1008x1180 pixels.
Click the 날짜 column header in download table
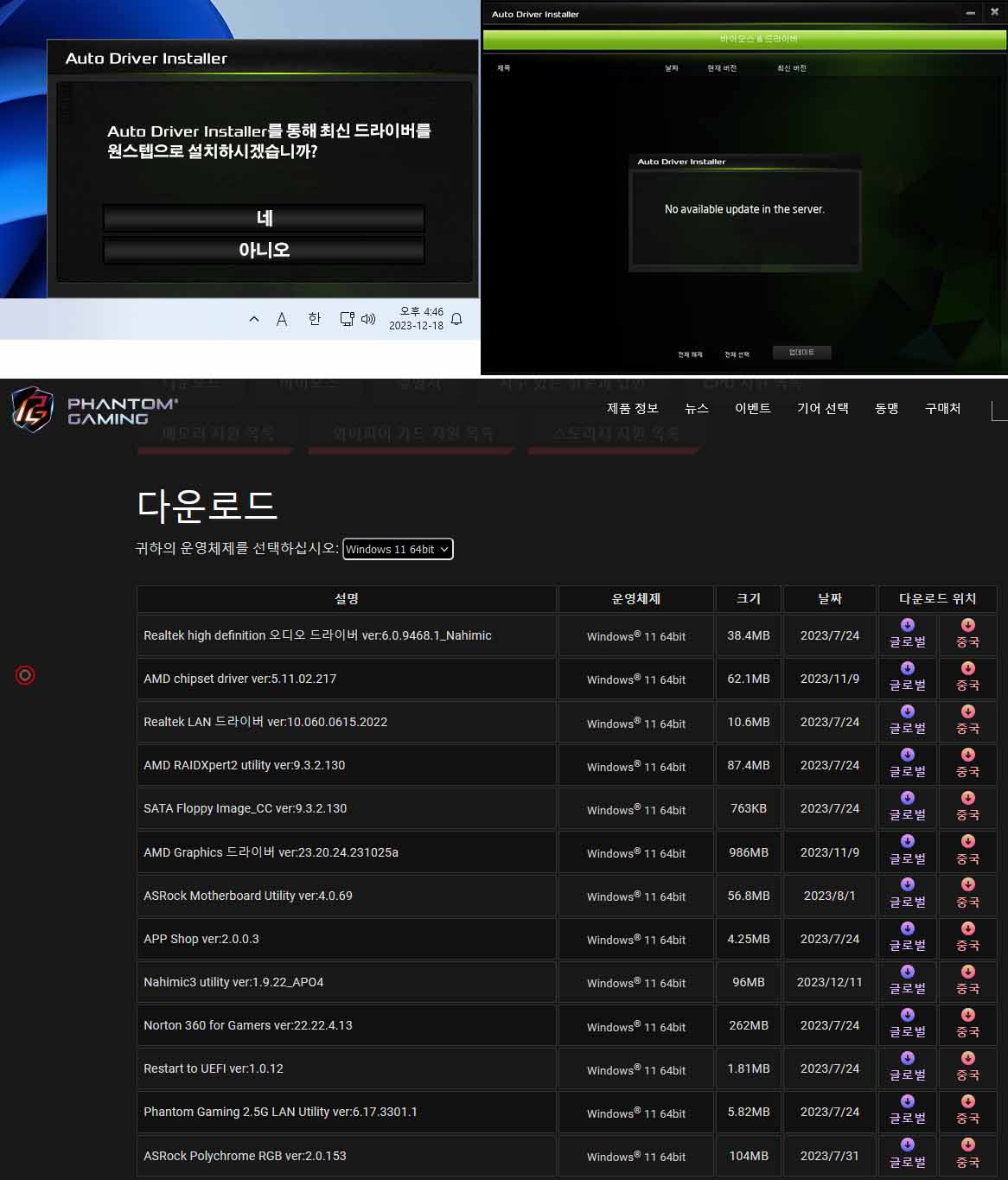830,598
